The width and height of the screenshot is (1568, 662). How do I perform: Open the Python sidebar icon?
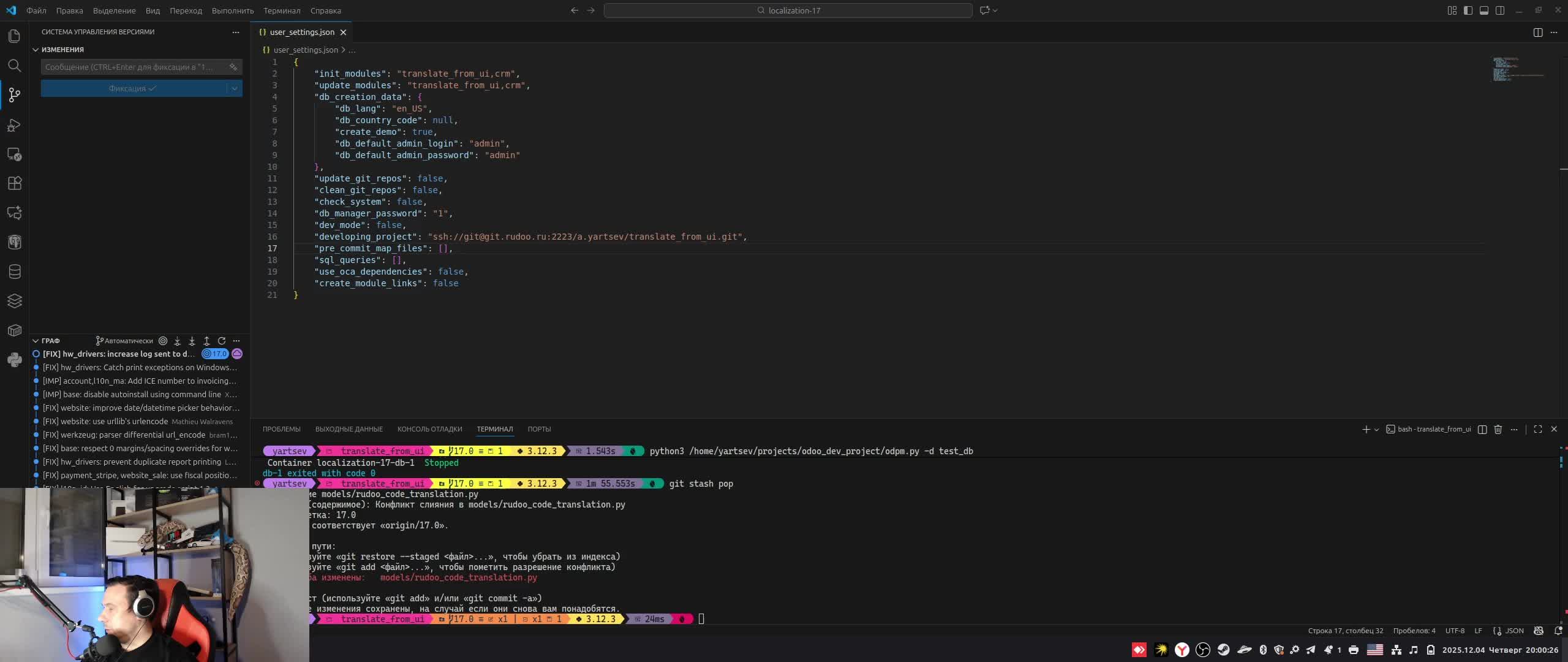coord(15,360)
